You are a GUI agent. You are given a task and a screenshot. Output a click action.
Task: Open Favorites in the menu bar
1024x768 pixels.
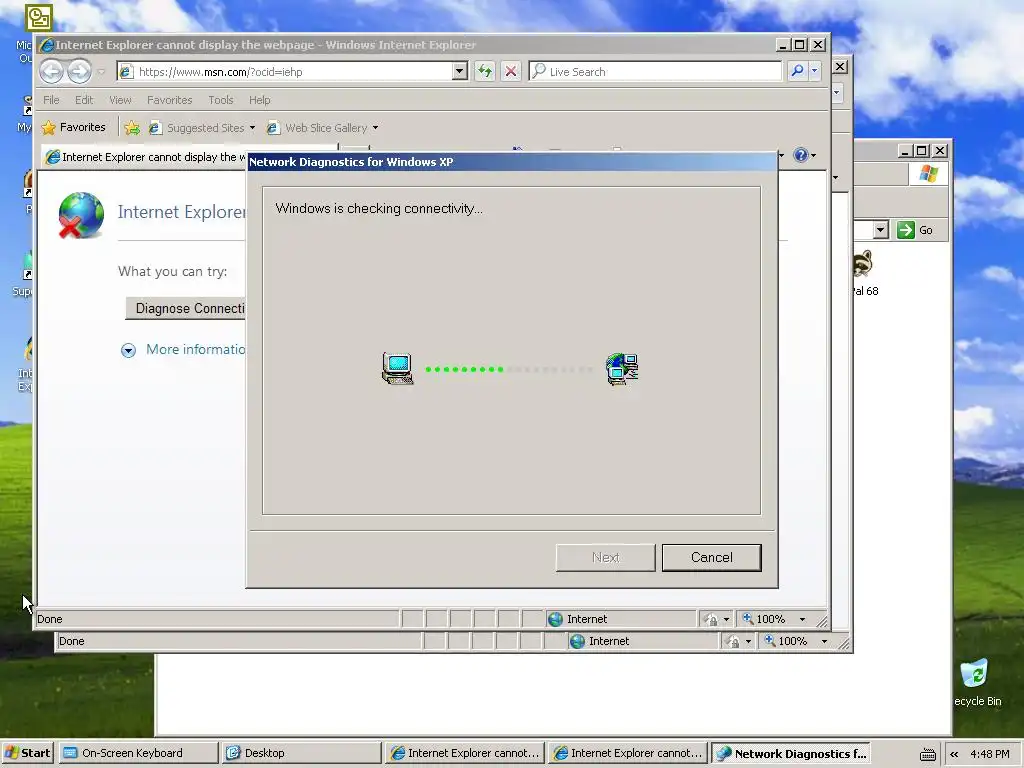[x=169, y=100]
